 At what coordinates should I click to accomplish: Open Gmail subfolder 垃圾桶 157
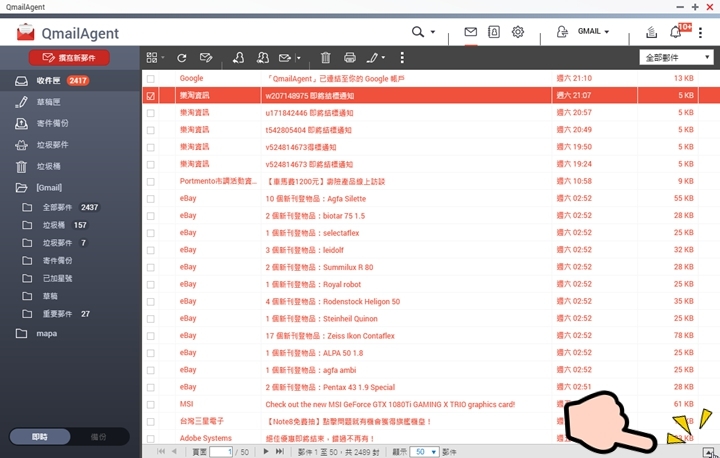coord(70,225)
